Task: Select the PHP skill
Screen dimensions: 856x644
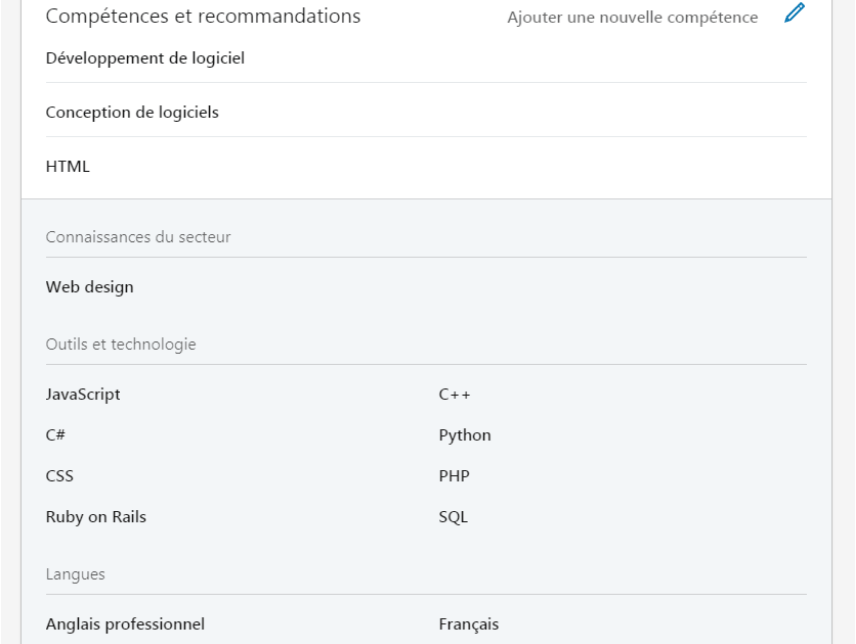Action: pyautogui.click(x=454, y=476)
